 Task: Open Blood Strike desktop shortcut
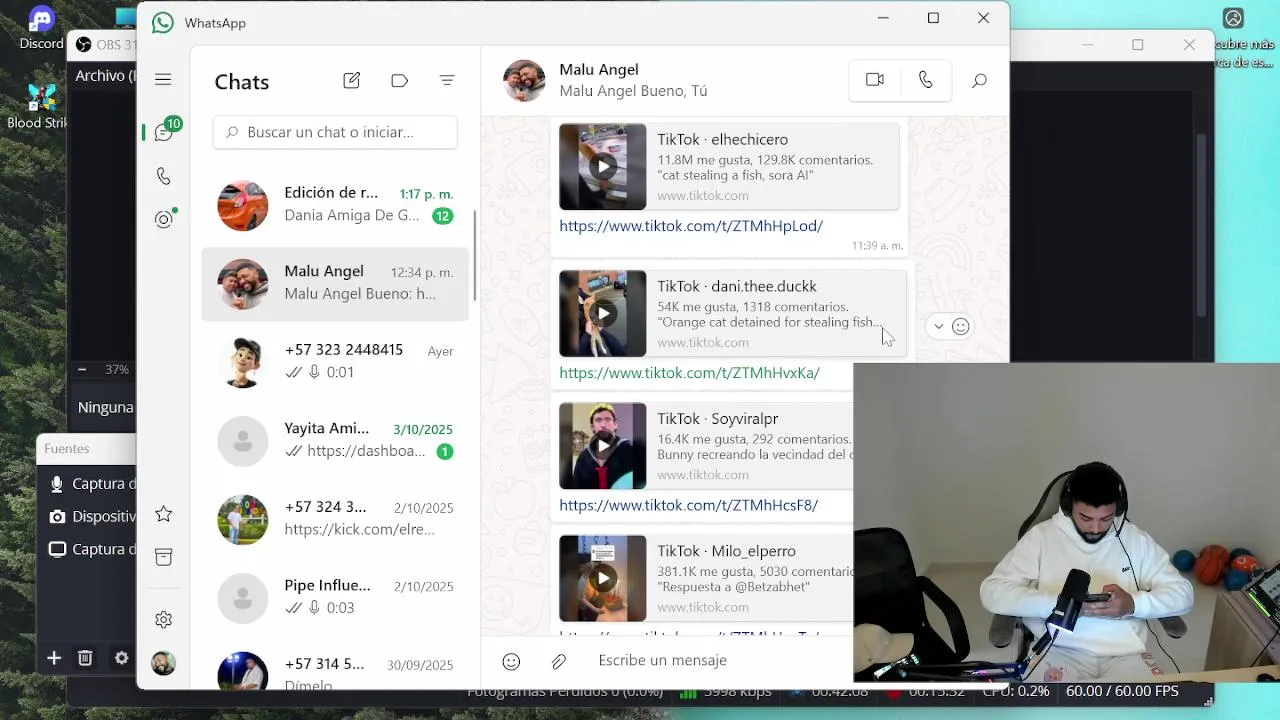pos(38,106)
